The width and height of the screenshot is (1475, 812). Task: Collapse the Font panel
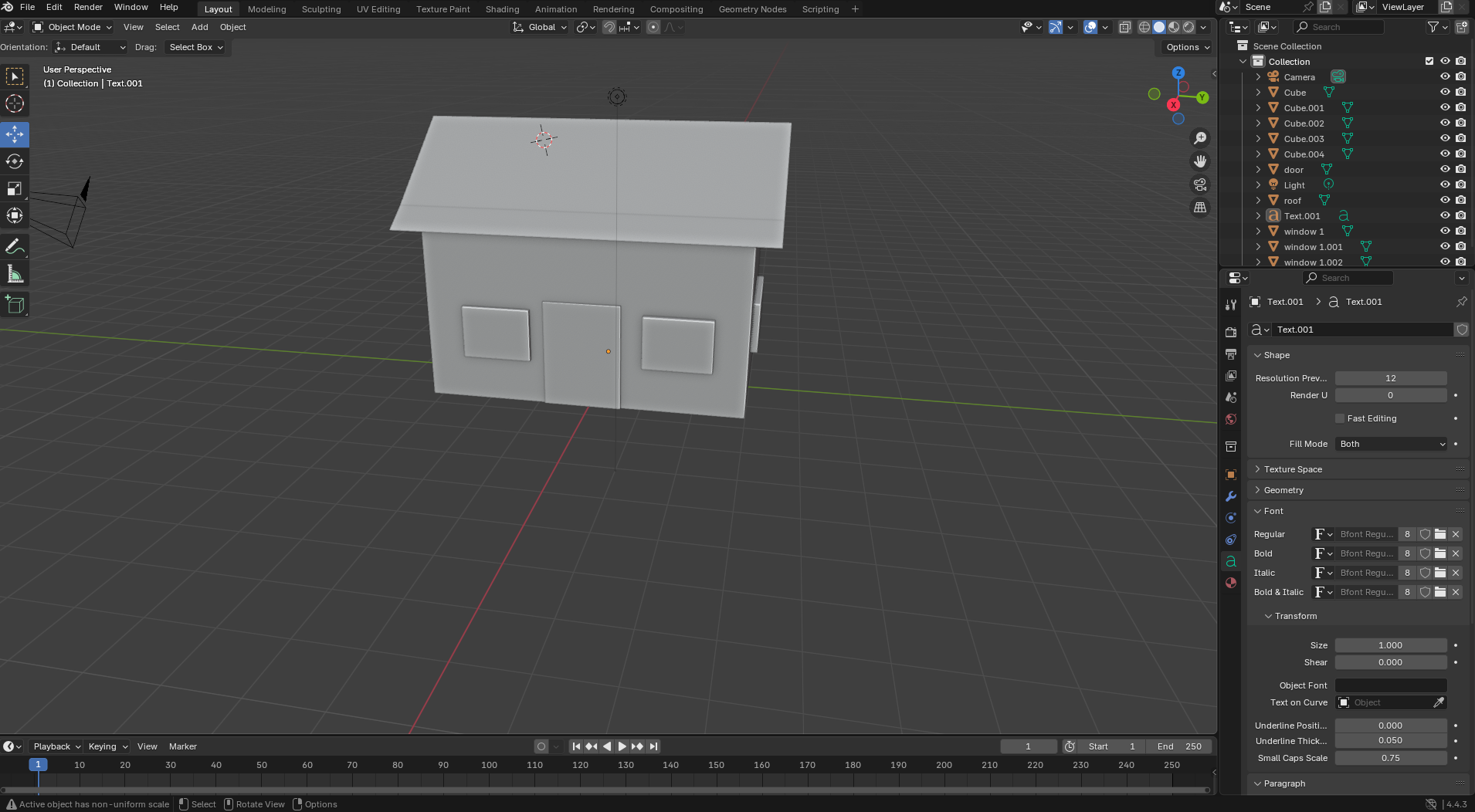[x=1273, y=511]
